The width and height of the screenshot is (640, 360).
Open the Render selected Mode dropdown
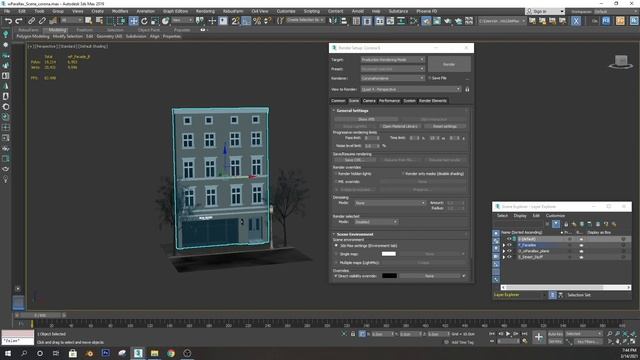[x=376, y=222]
